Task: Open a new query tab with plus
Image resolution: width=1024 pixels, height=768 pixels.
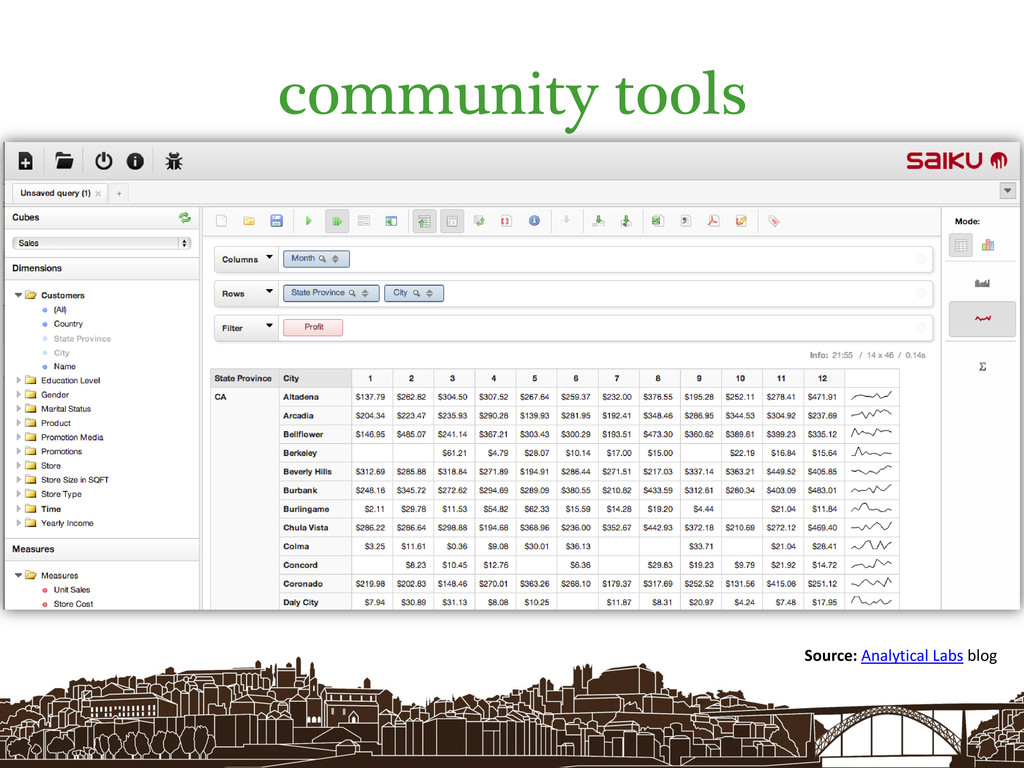Action: [118, 193]
